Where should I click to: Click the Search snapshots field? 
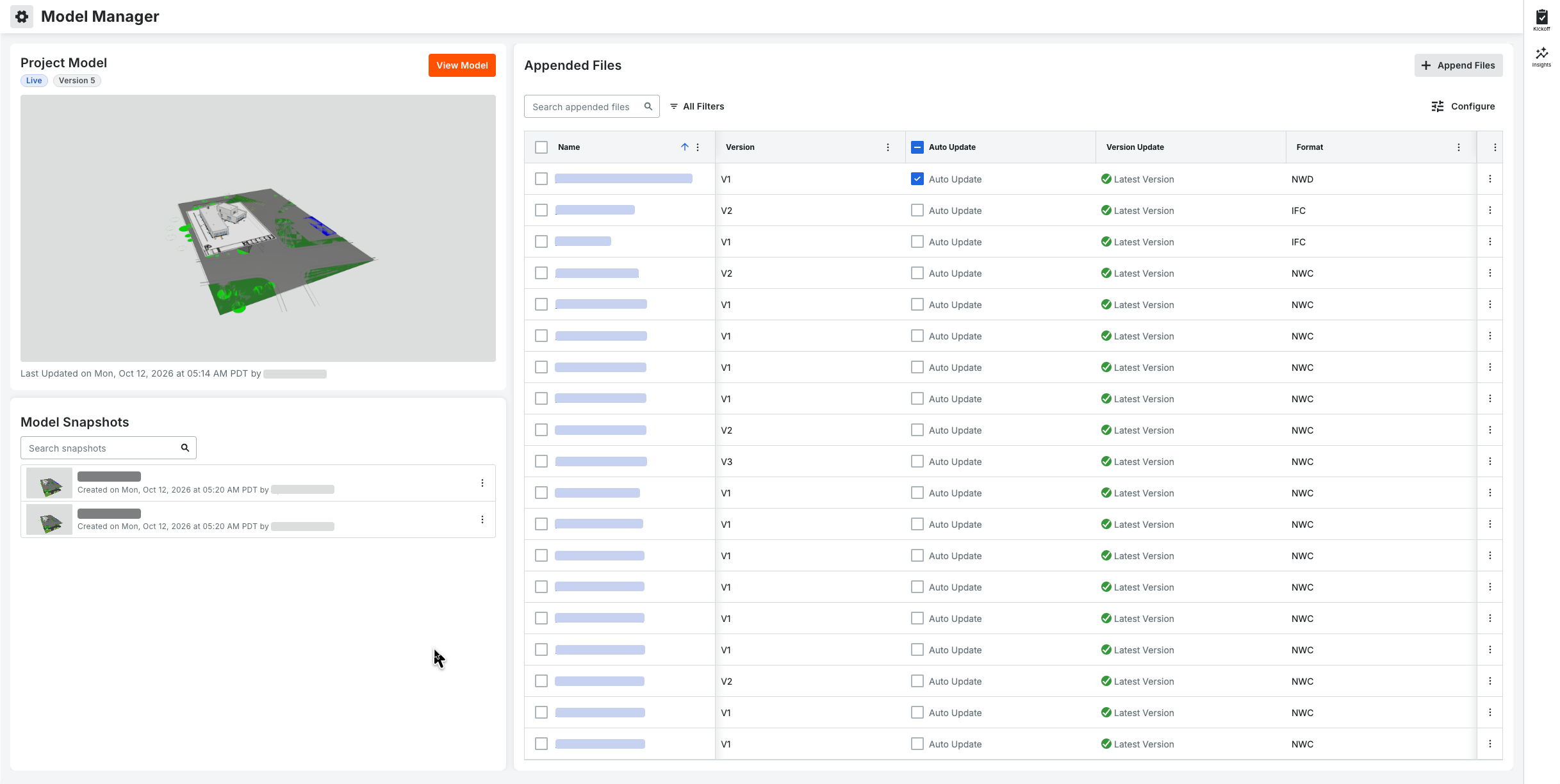tap(108, 448)
